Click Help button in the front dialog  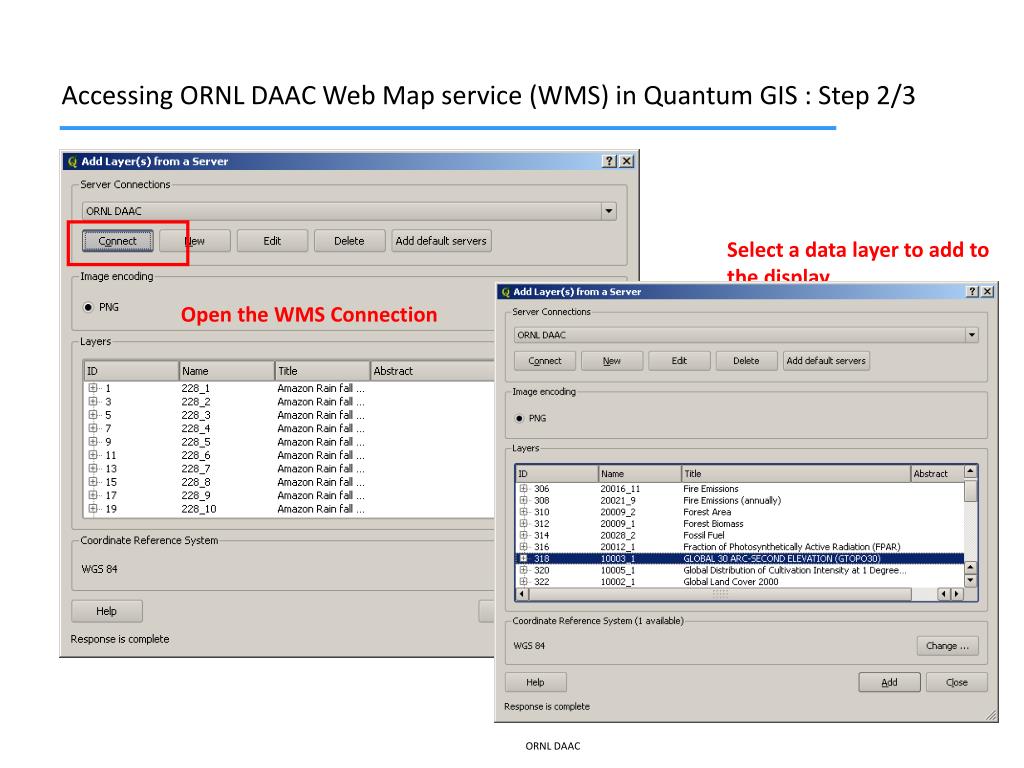click(536, 682)
